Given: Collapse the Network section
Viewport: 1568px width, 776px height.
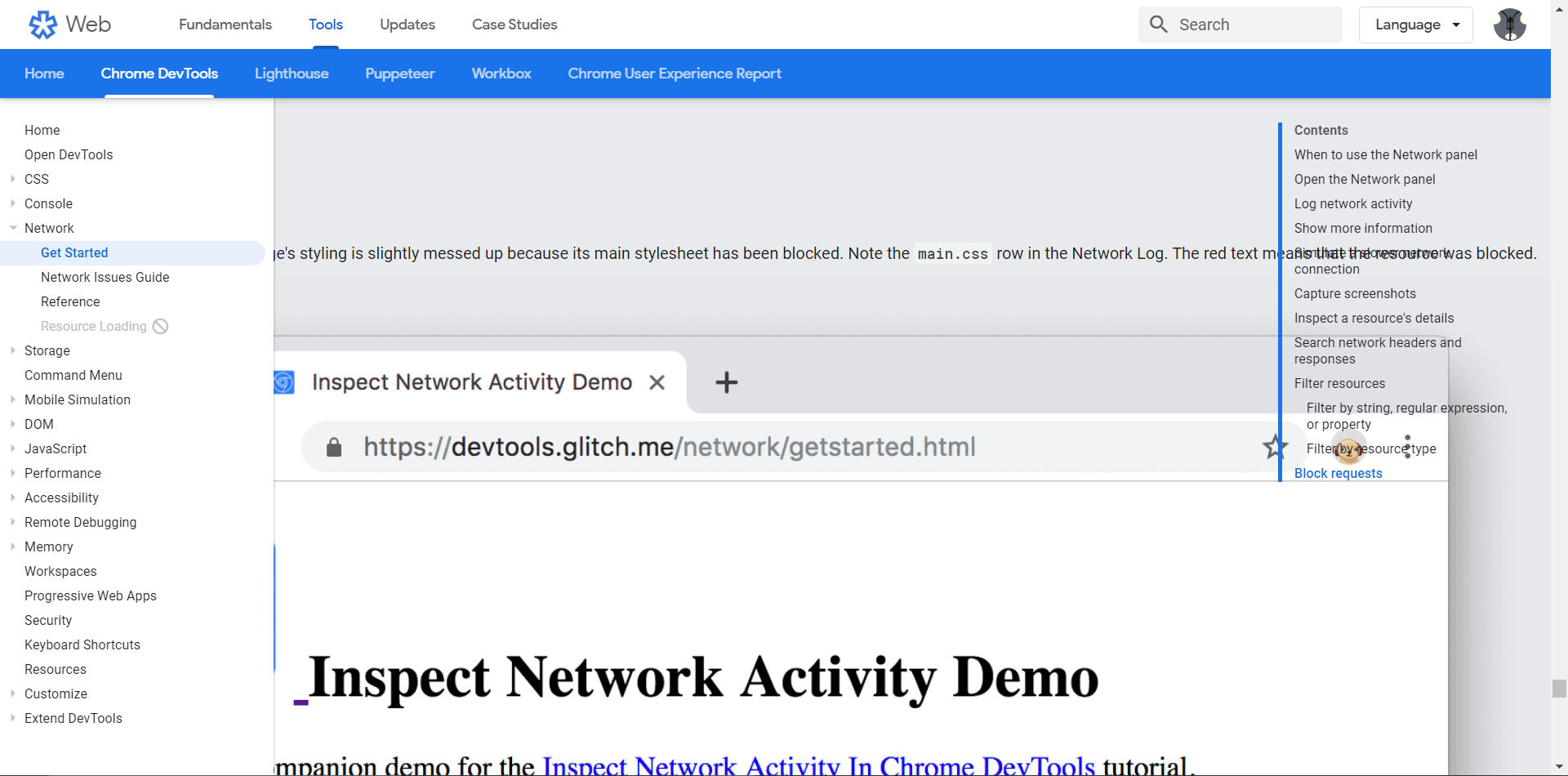Looking at the screenshot, I should pos(12,228).
